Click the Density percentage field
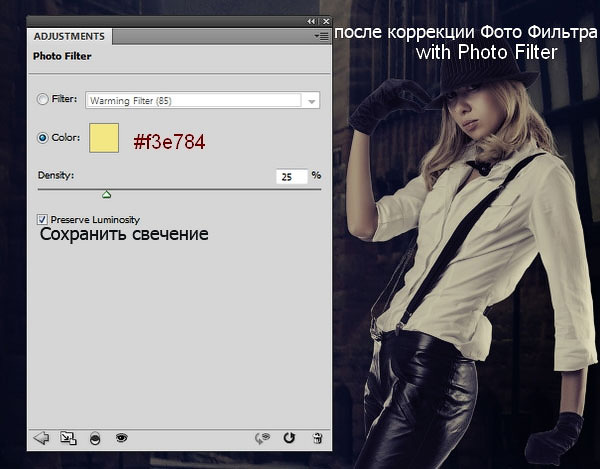Image resolution: width=600 pixels, height=469 pixels. [292, 176]
